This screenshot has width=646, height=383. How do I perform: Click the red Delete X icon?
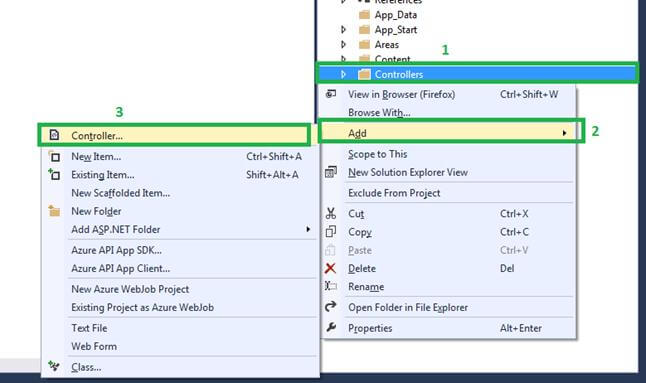pyautogui.click(x=330, y=269)
